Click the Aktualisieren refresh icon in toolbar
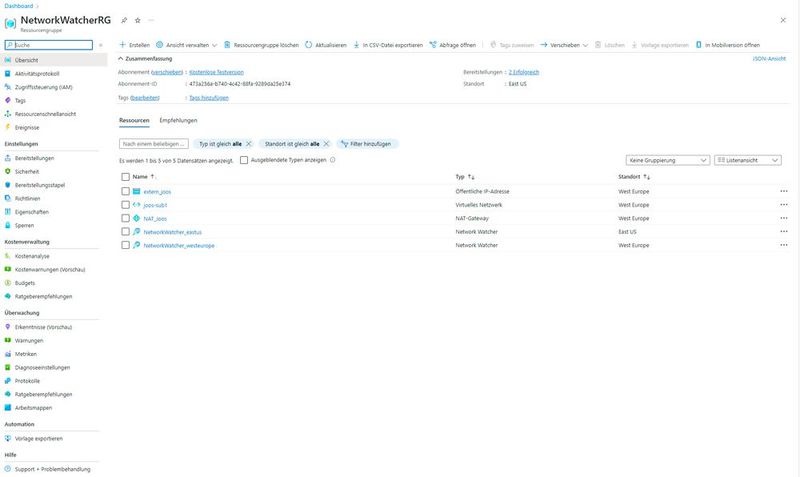Viewport: 800px width, 477px height. pos(309,45)
